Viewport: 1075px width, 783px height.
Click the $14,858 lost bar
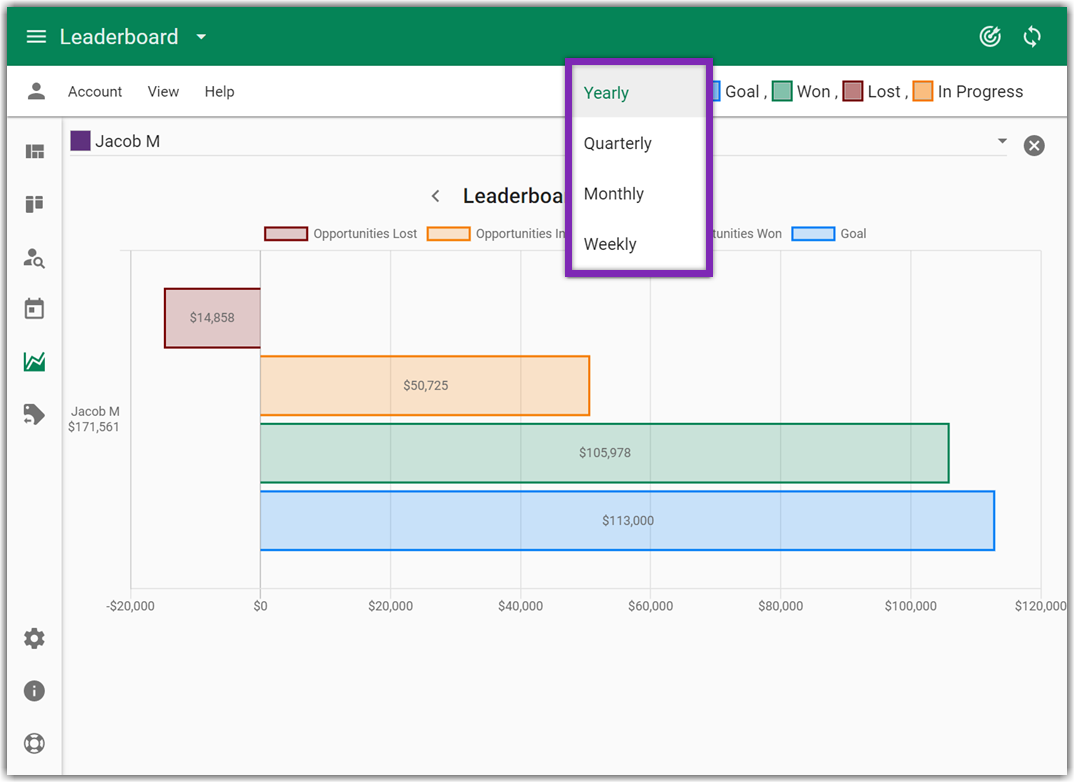point(213,318)
